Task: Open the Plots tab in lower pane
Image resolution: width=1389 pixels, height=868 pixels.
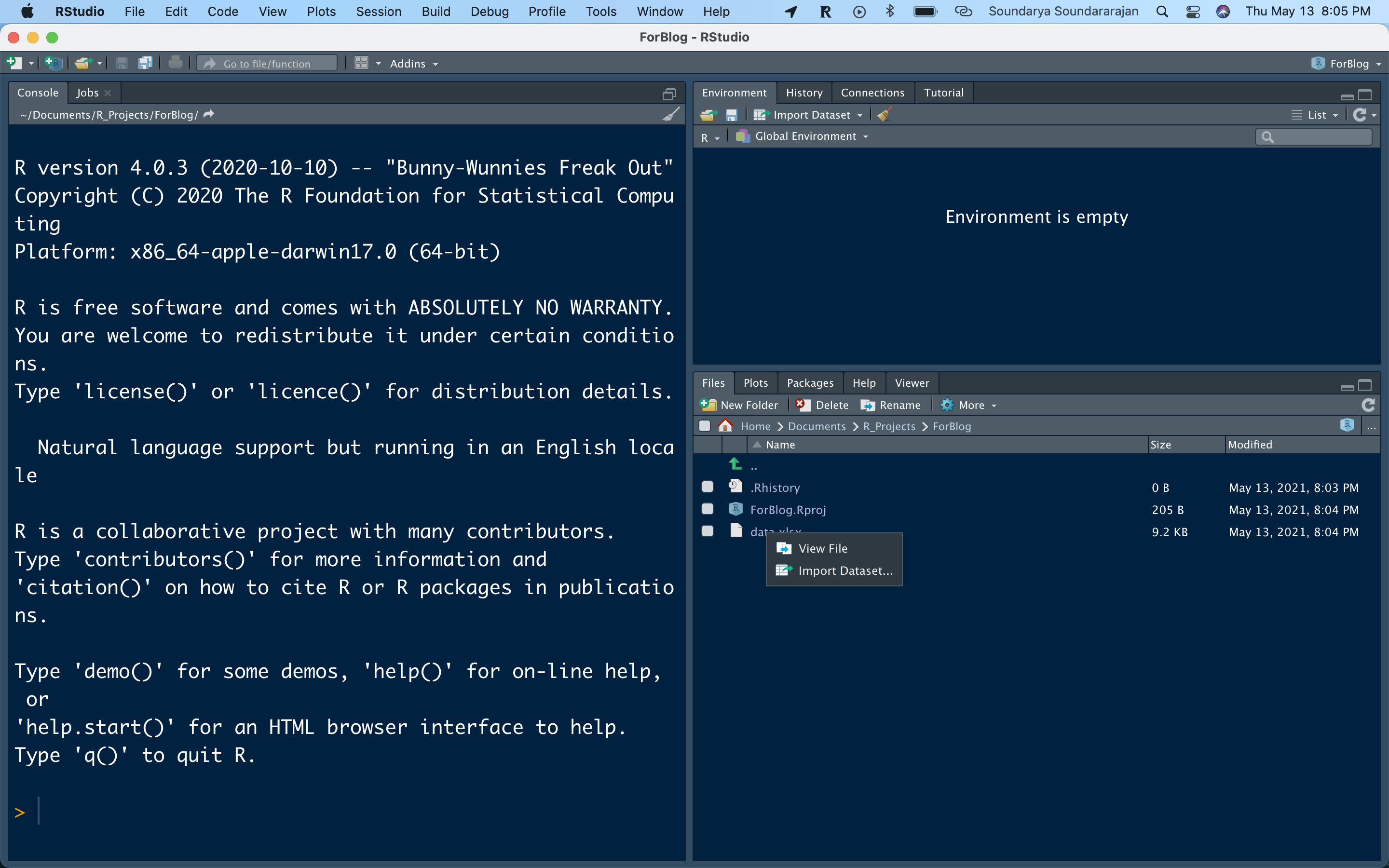Action: coord(755,383)
